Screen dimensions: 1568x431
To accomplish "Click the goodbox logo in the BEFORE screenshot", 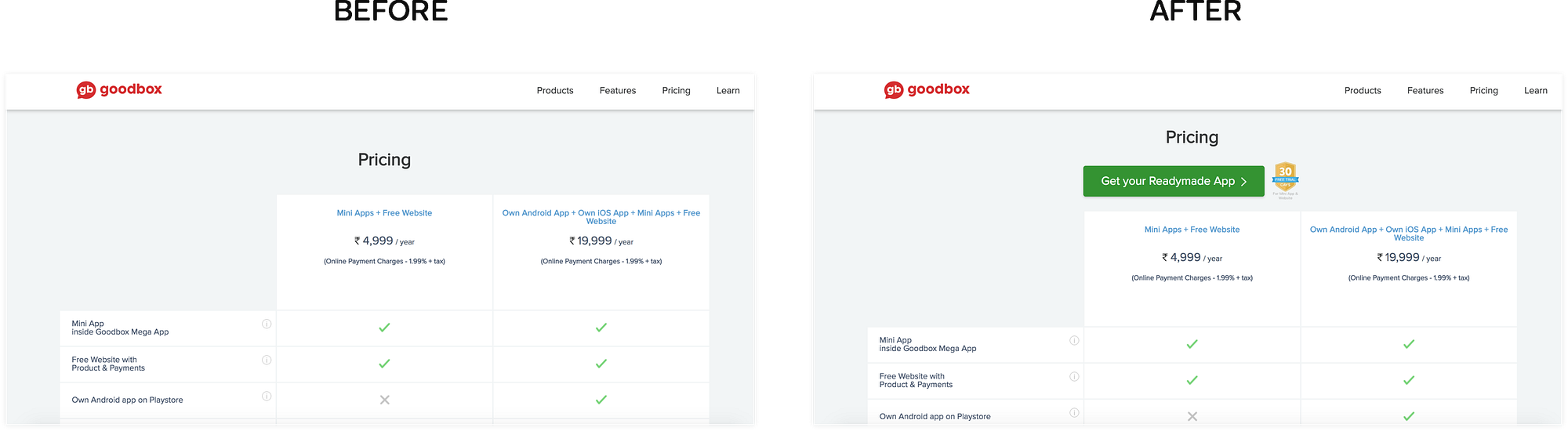I will coord(119,90).
